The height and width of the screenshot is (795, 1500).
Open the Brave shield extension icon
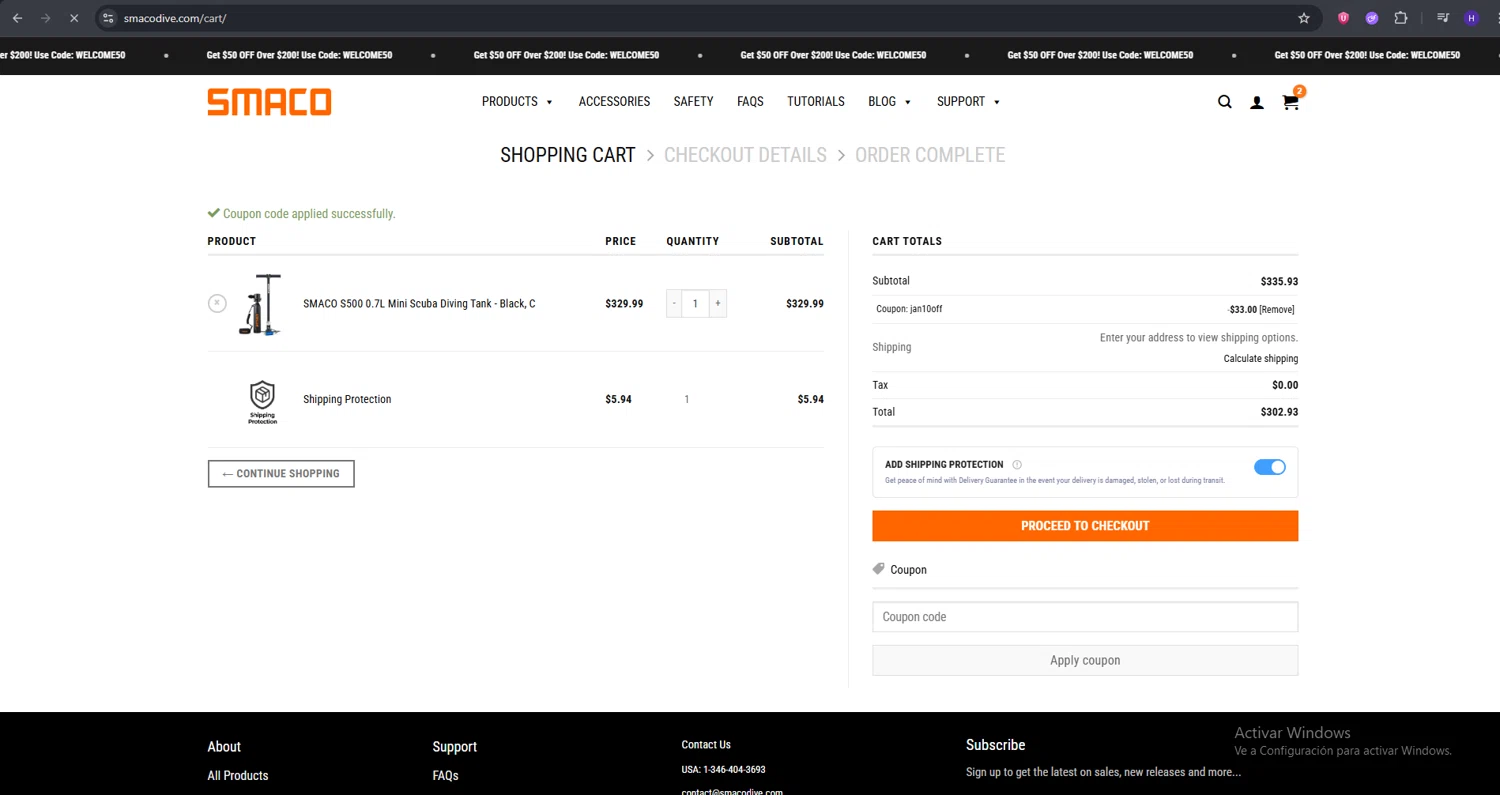1344,18
